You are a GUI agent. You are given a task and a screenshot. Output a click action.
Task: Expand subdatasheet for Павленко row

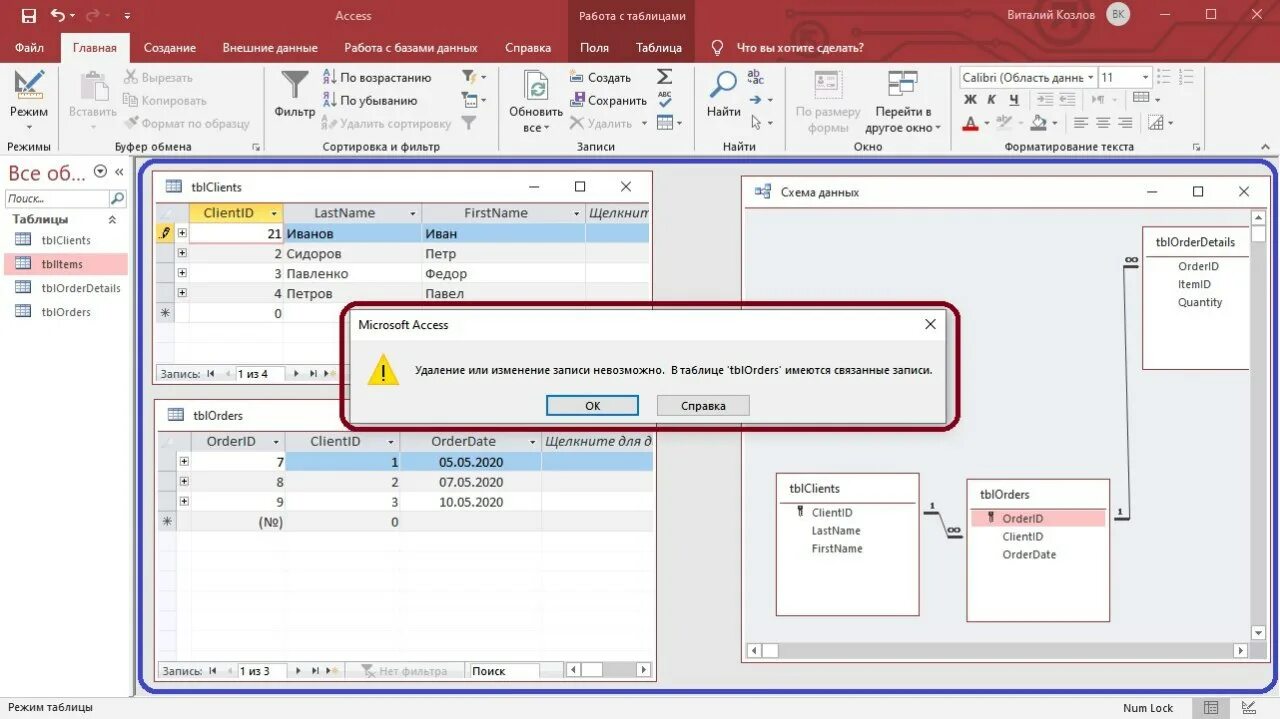pos(182,273)
